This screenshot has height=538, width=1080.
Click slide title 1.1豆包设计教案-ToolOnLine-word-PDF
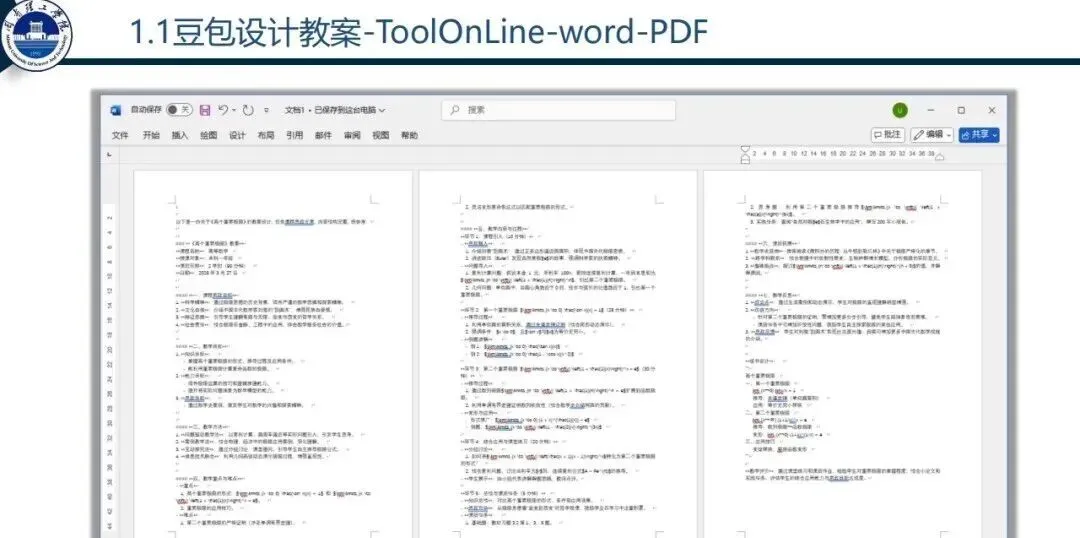pos(419,33)
